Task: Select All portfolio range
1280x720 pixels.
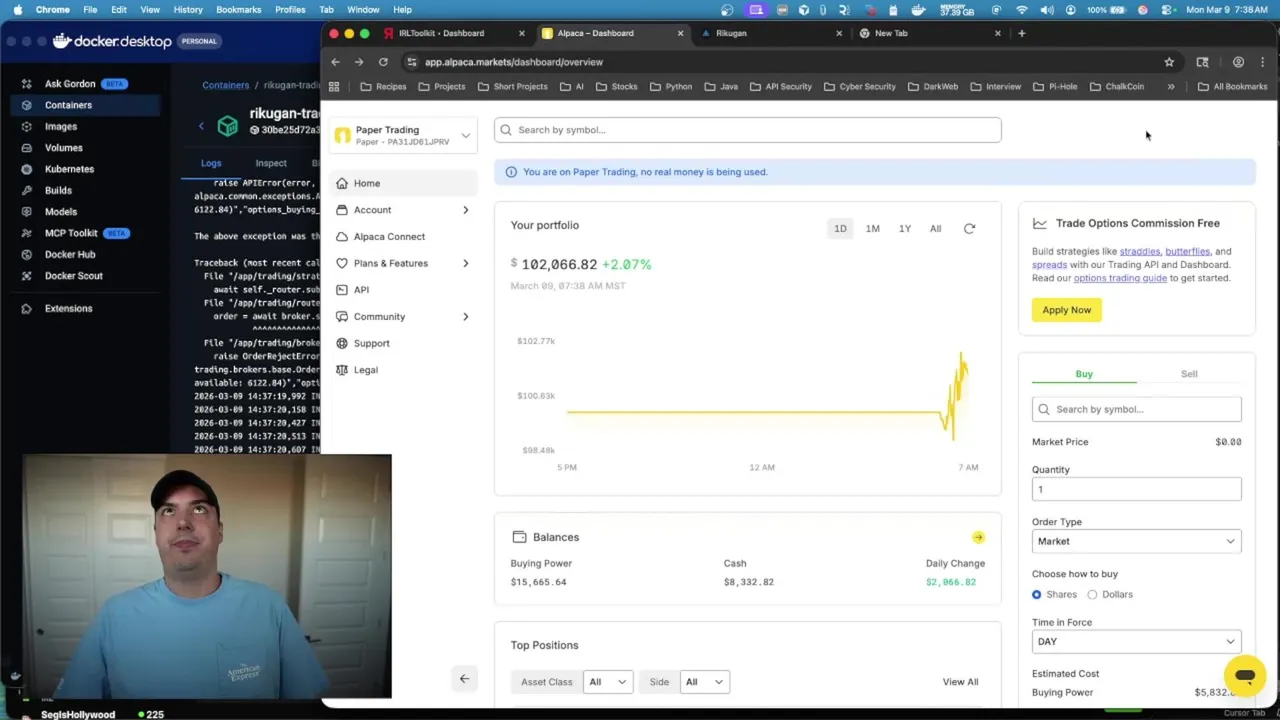Action: click(935, 229)
